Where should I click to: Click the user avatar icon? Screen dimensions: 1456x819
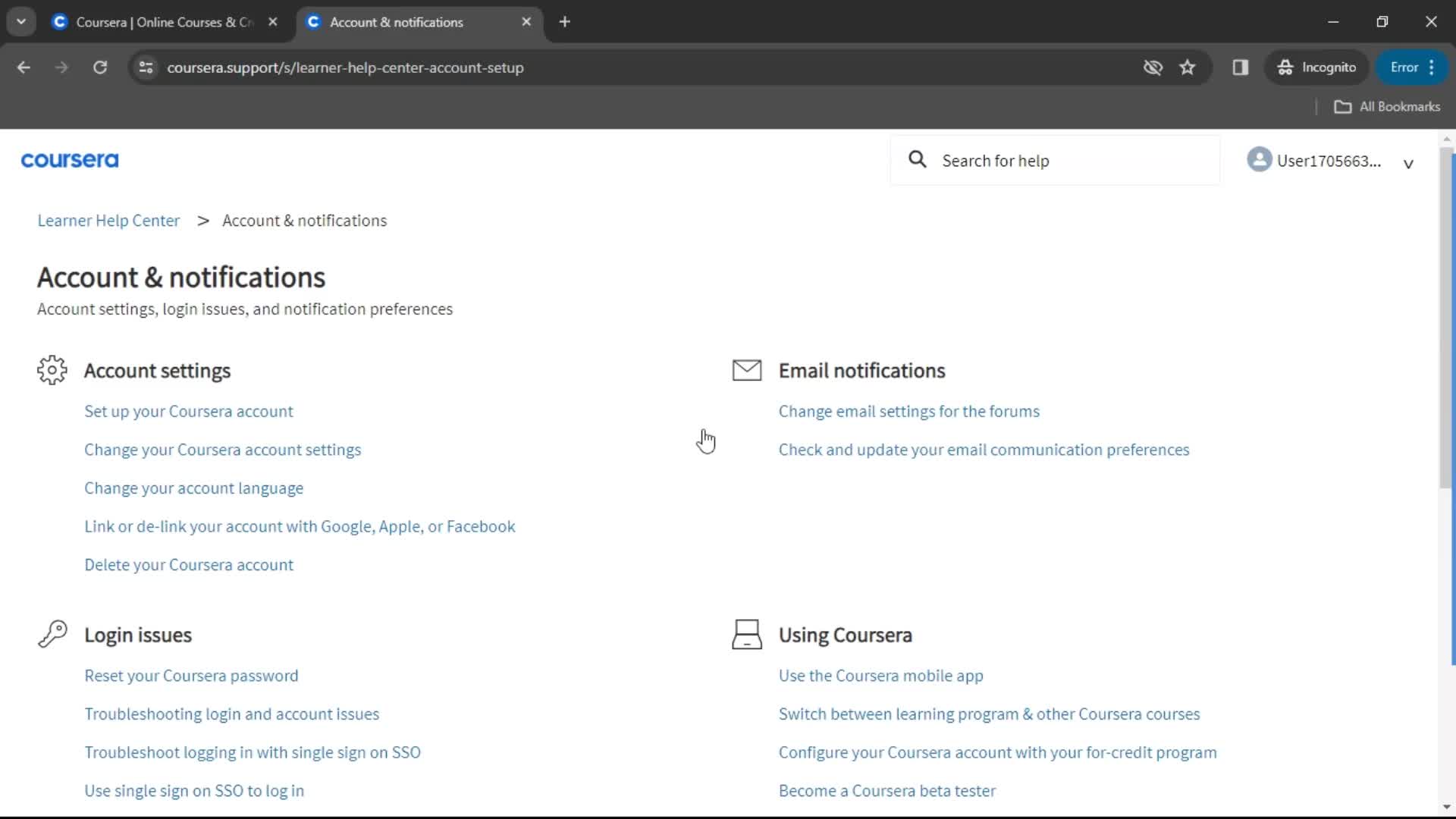pyautogui.click(x=1260, y=159)
